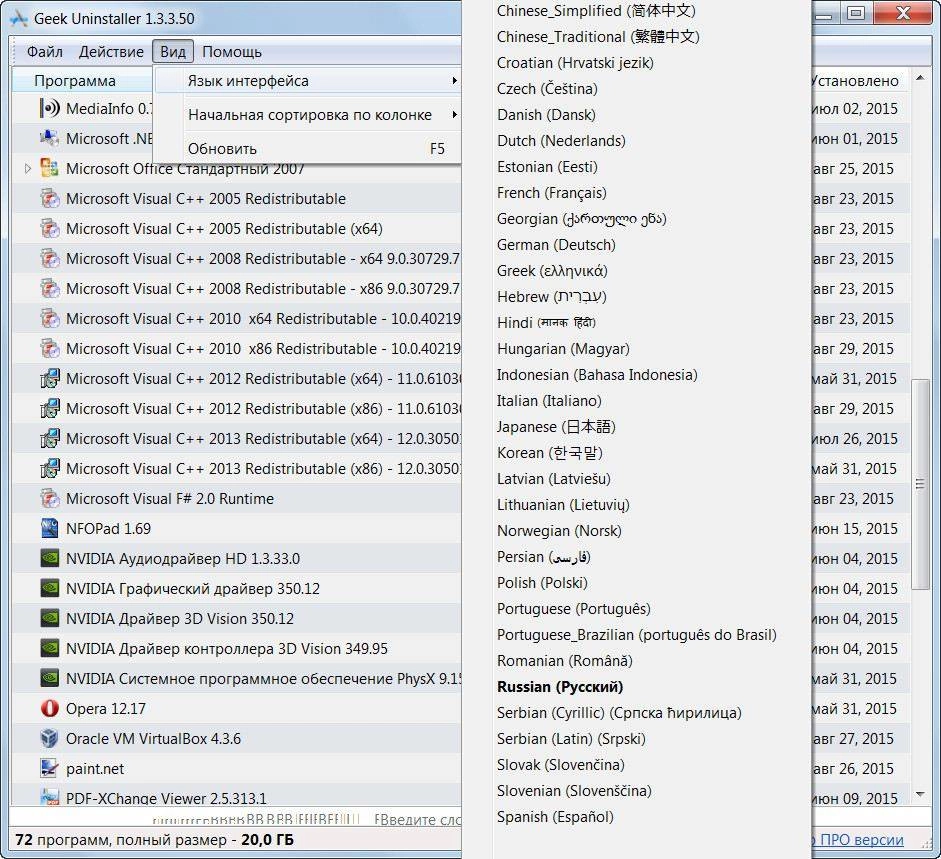Select Chinese_Simplified language
The width and height of the screenshot is (941, 859).
(596, 11)
